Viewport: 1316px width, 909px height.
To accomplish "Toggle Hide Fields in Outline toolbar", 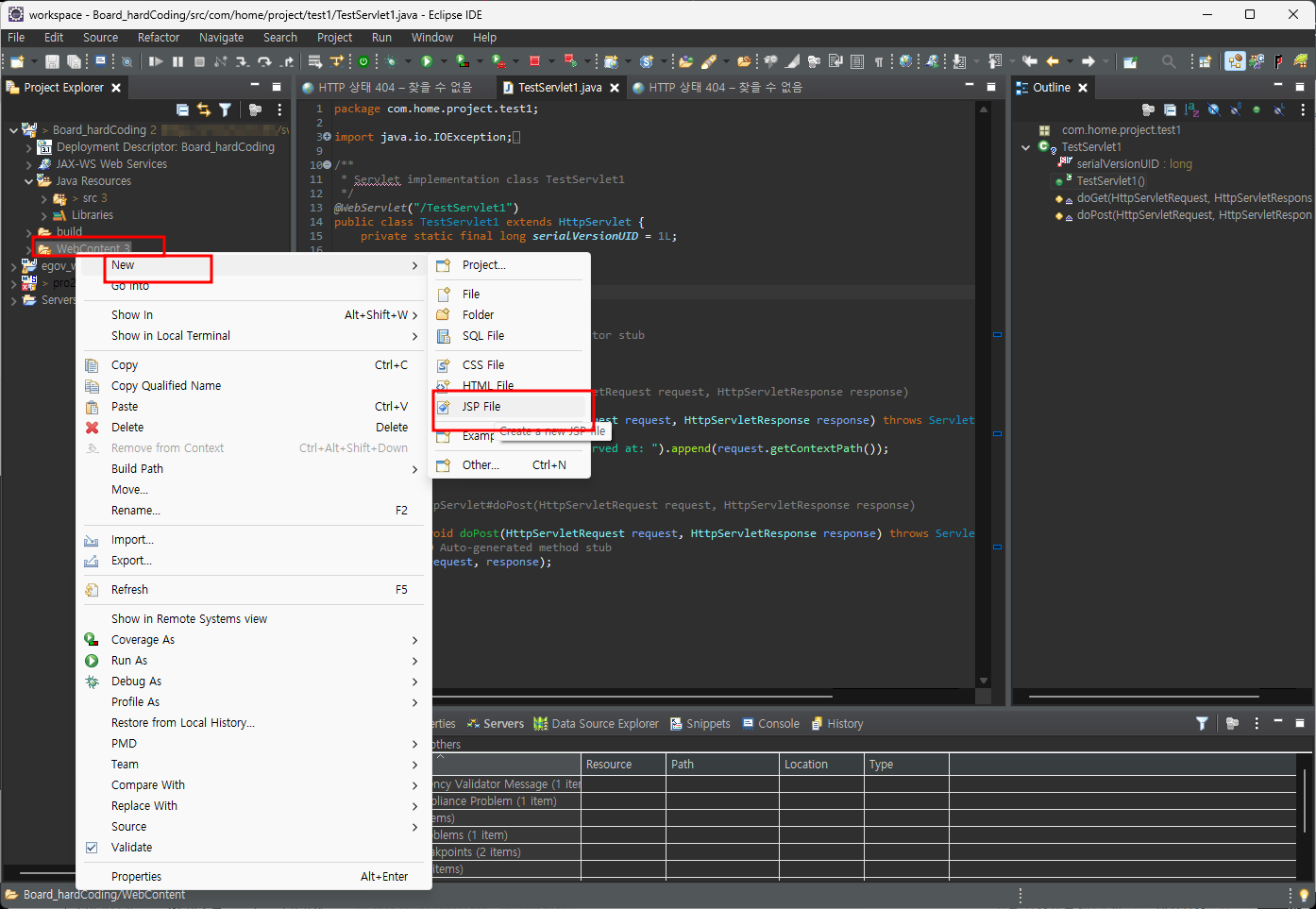I will point(1214,109).
